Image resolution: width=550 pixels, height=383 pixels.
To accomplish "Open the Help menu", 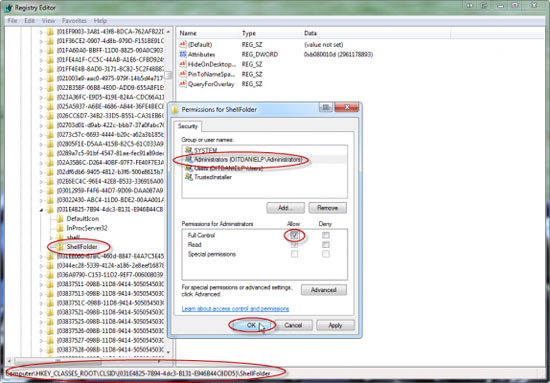I will coord(100,21).
